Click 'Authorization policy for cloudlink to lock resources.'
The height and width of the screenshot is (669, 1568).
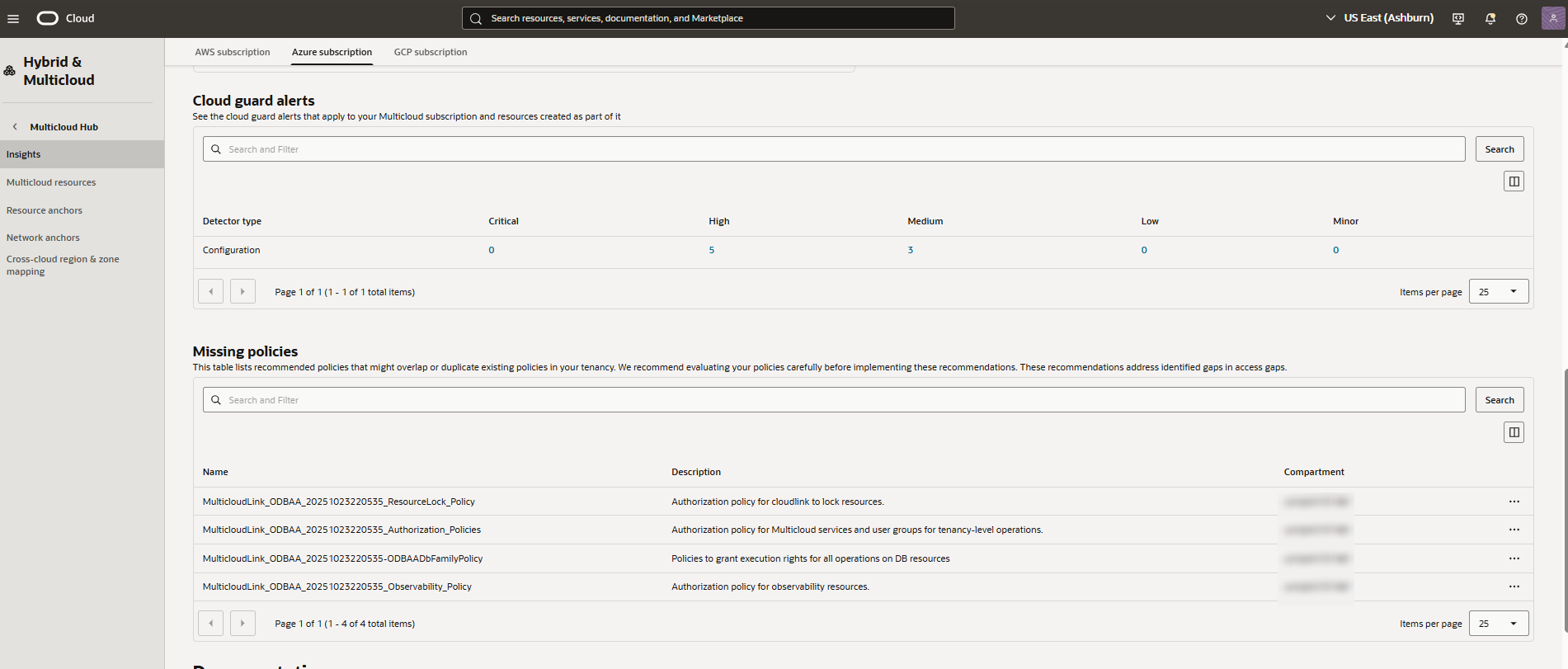click(x=778, y=502)
